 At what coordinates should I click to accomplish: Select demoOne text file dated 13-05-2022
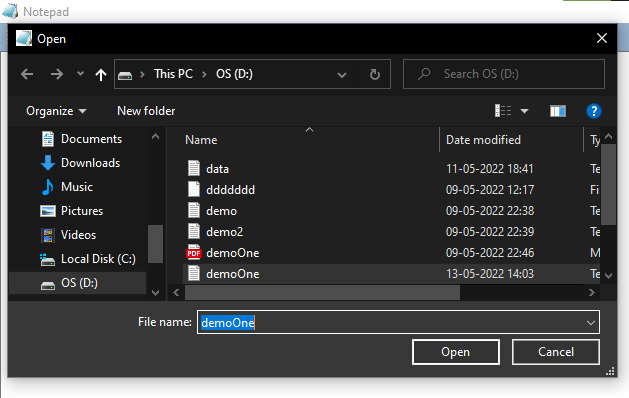point(233,274)
